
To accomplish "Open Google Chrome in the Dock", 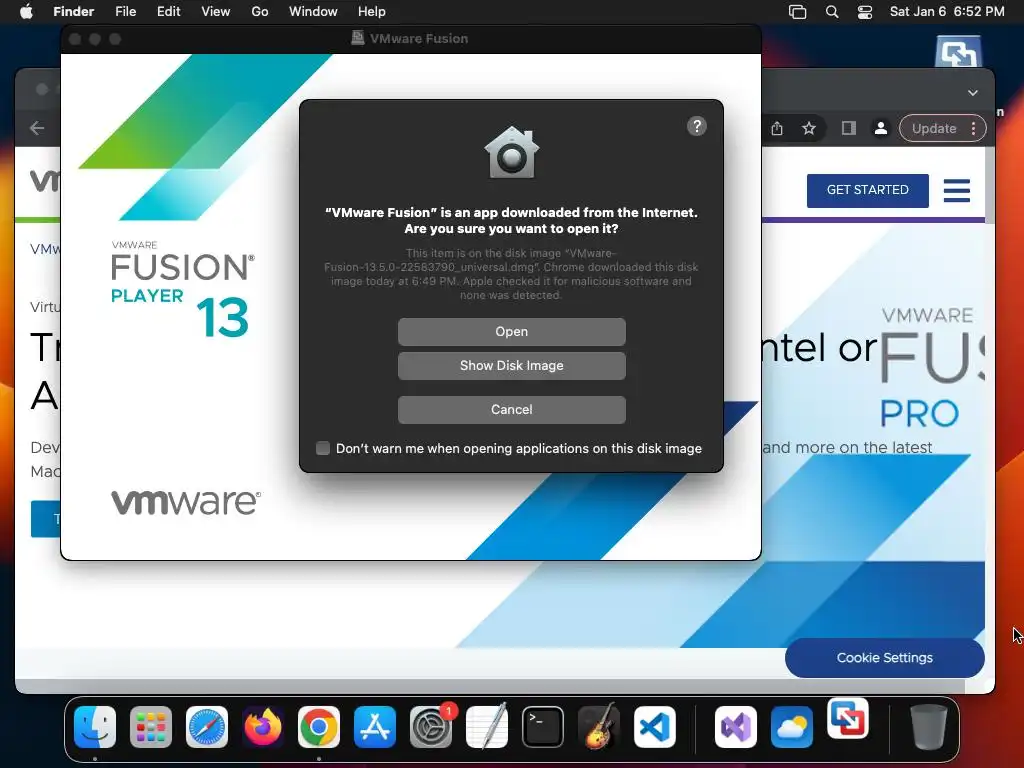I will pyautogui.click(x=319, y=727).
